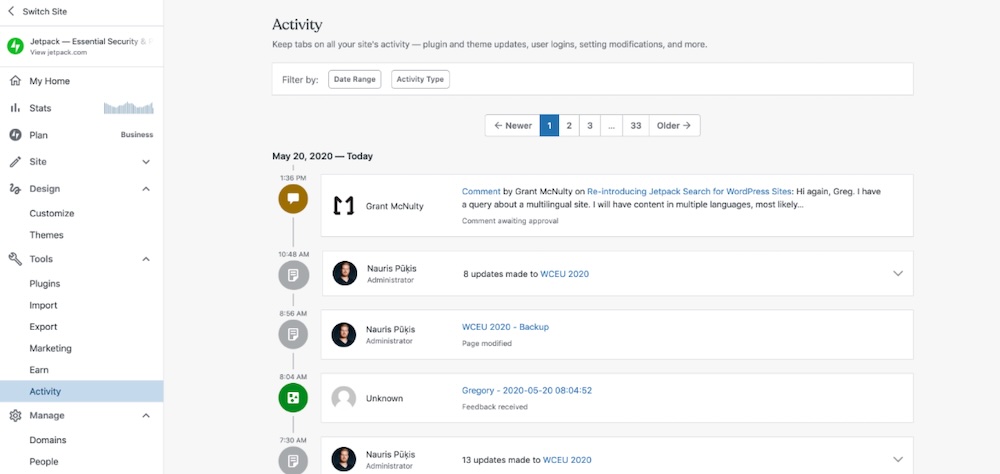This screenshot has width=1000, height=474.
Task: Expand the 8 updates to WCEU 2020 entry
Action: (x=898, y=273)
